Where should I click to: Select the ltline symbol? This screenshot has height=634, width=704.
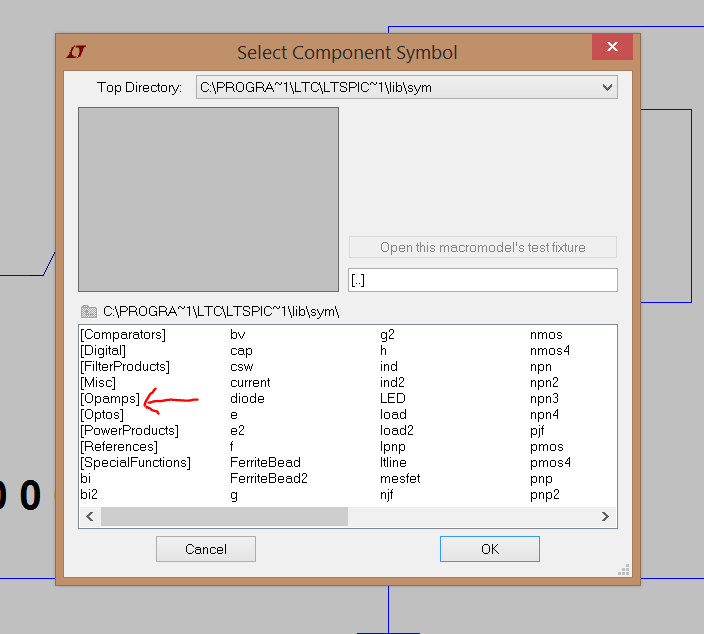point(393,462)
